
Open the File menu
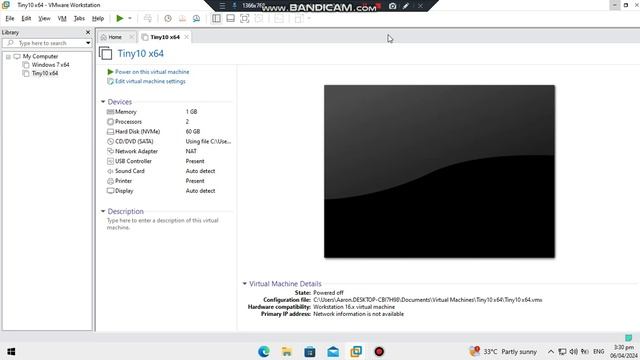pos(10,18)
